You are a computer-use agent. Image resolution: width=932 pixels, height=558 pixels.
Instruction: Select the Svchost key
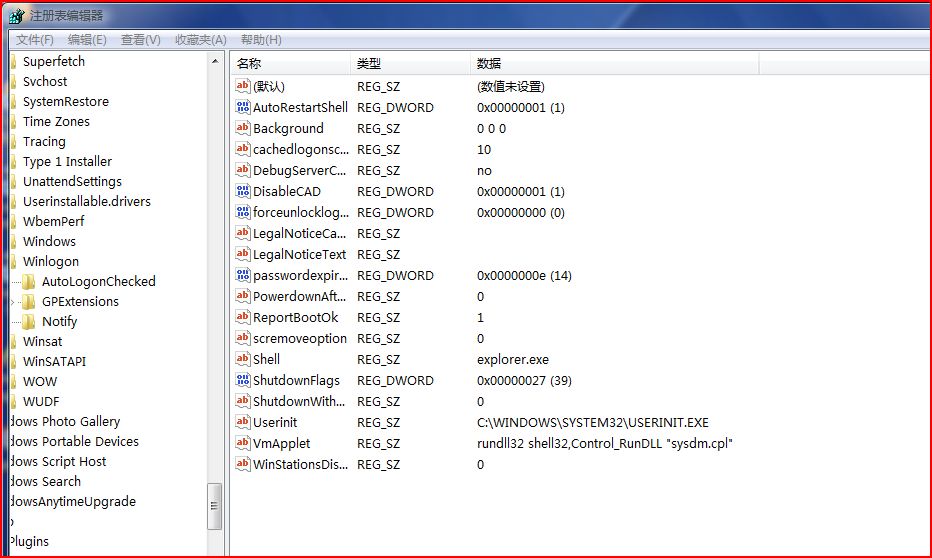pos(45,81)
